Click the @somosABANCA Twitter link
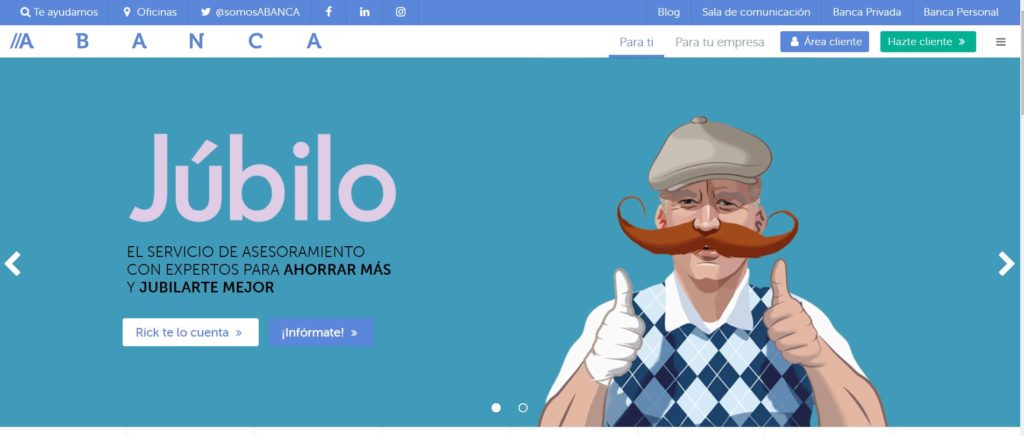The width and height of the screenshot is (1024, 436). pos(250,12)
